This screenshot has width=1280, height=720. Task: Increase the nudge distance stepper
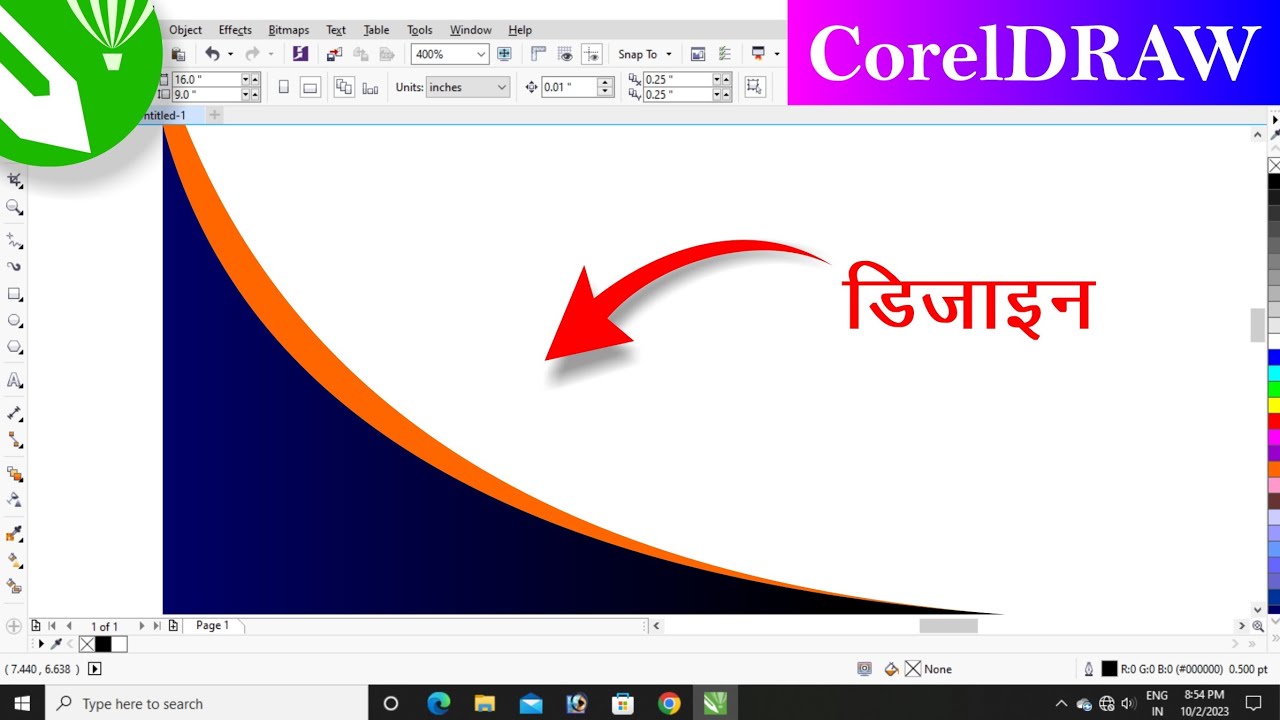[604, 82]
